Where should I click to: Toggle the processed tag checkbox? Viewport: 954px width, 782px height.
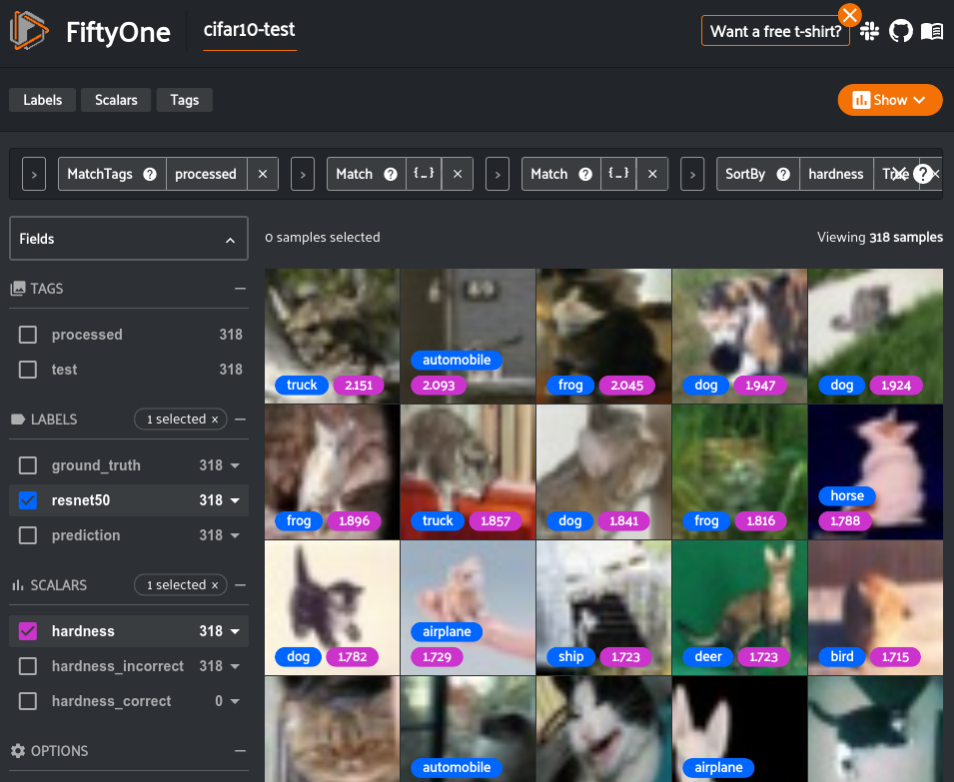[28, 335]
